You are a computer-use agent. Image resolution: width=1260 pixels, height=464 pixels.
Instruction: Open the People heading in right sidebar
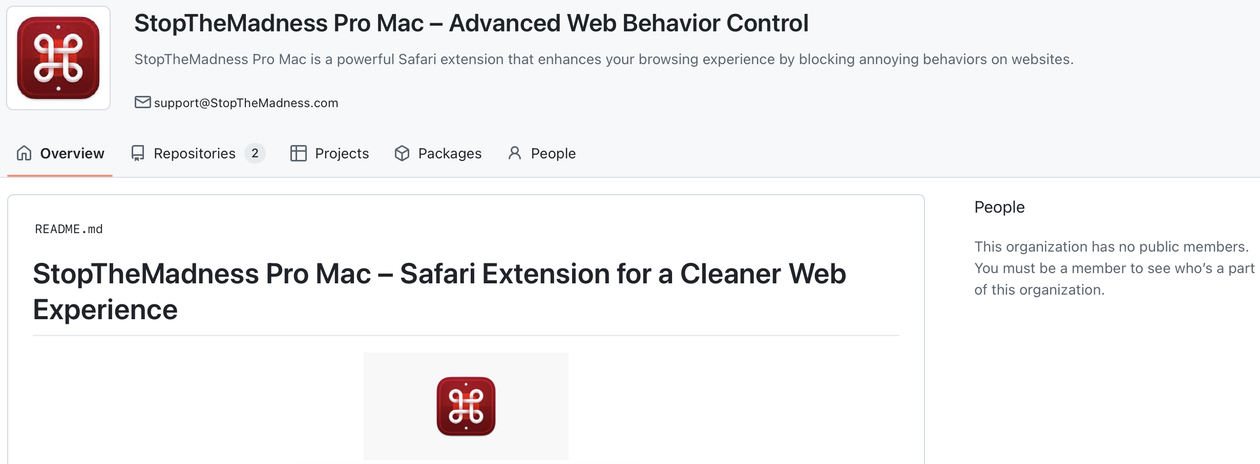(999, 207)
